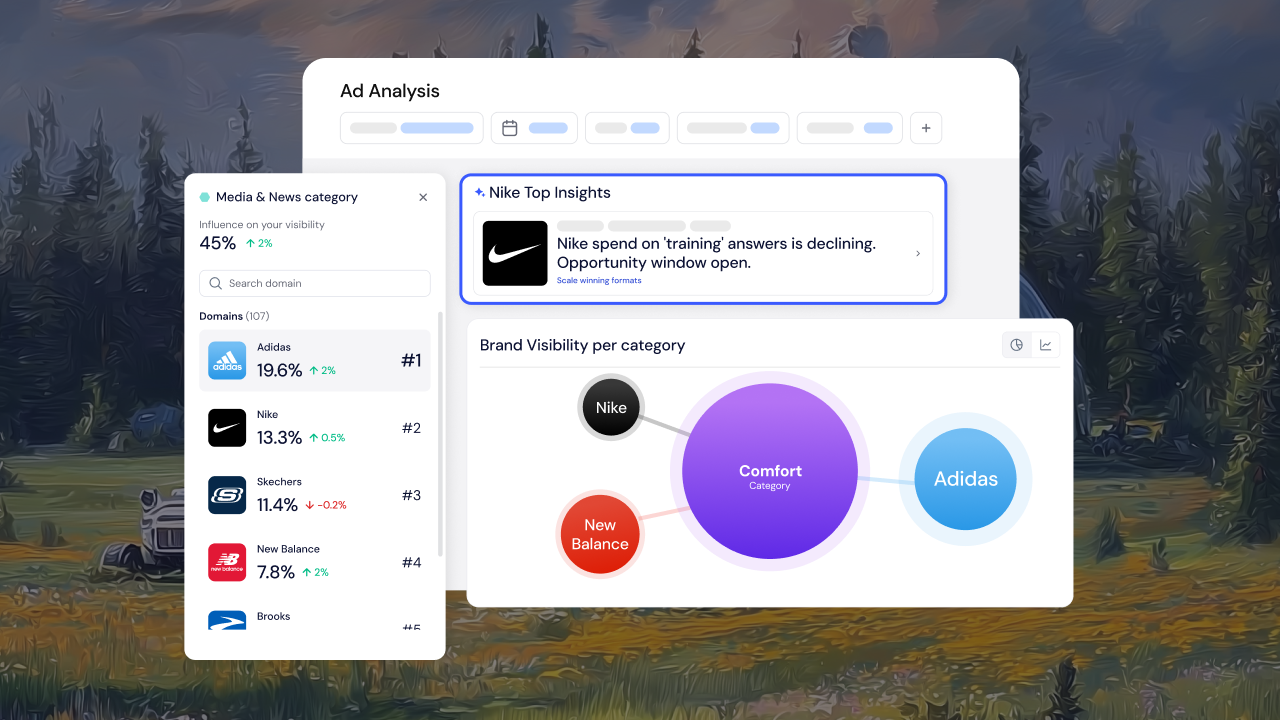
Task: Click the 'Domains (107)' heading
Action: click(235, 316)
